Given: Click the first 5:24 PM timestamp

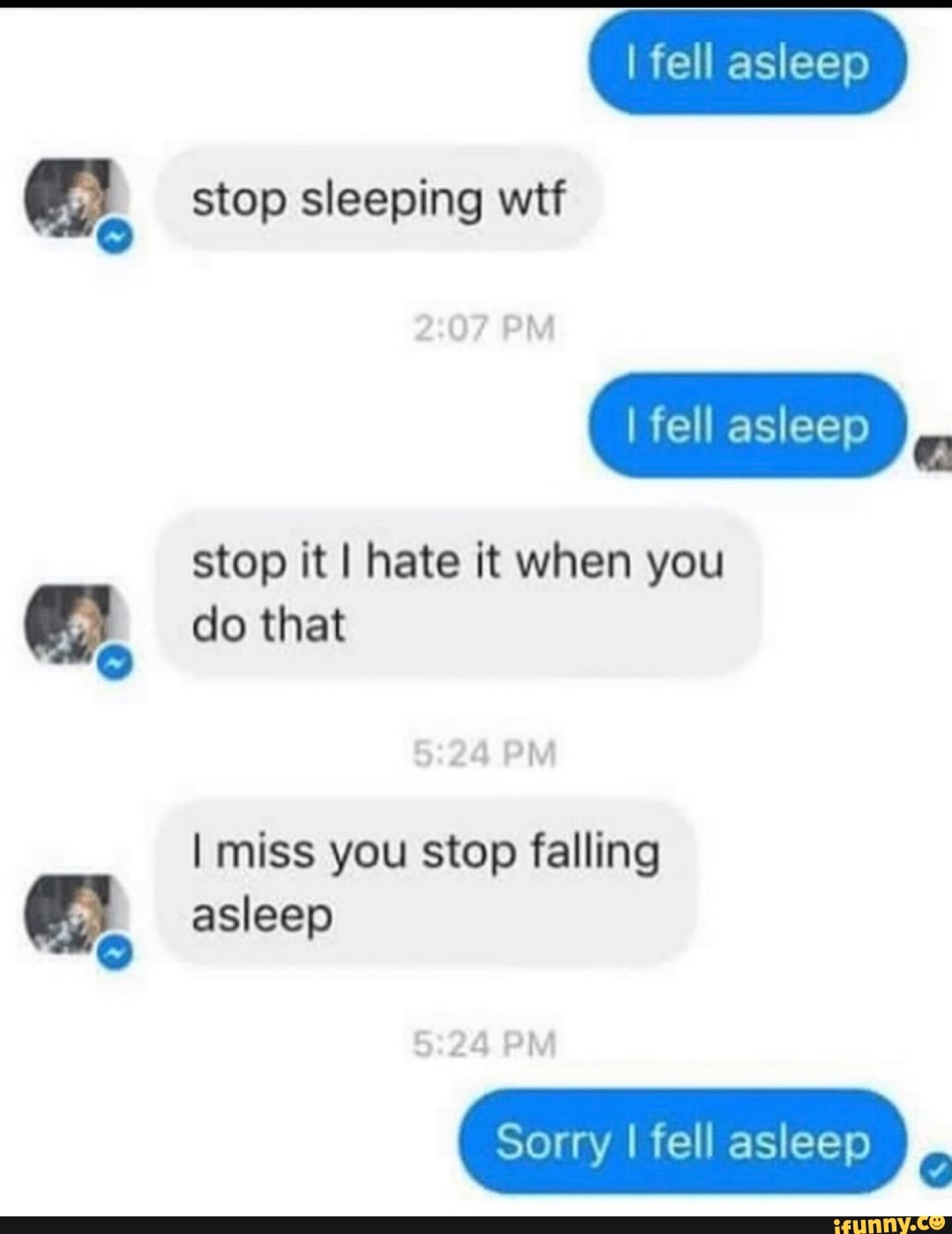Looking at the screenshot, I should [x=485, y=755].
